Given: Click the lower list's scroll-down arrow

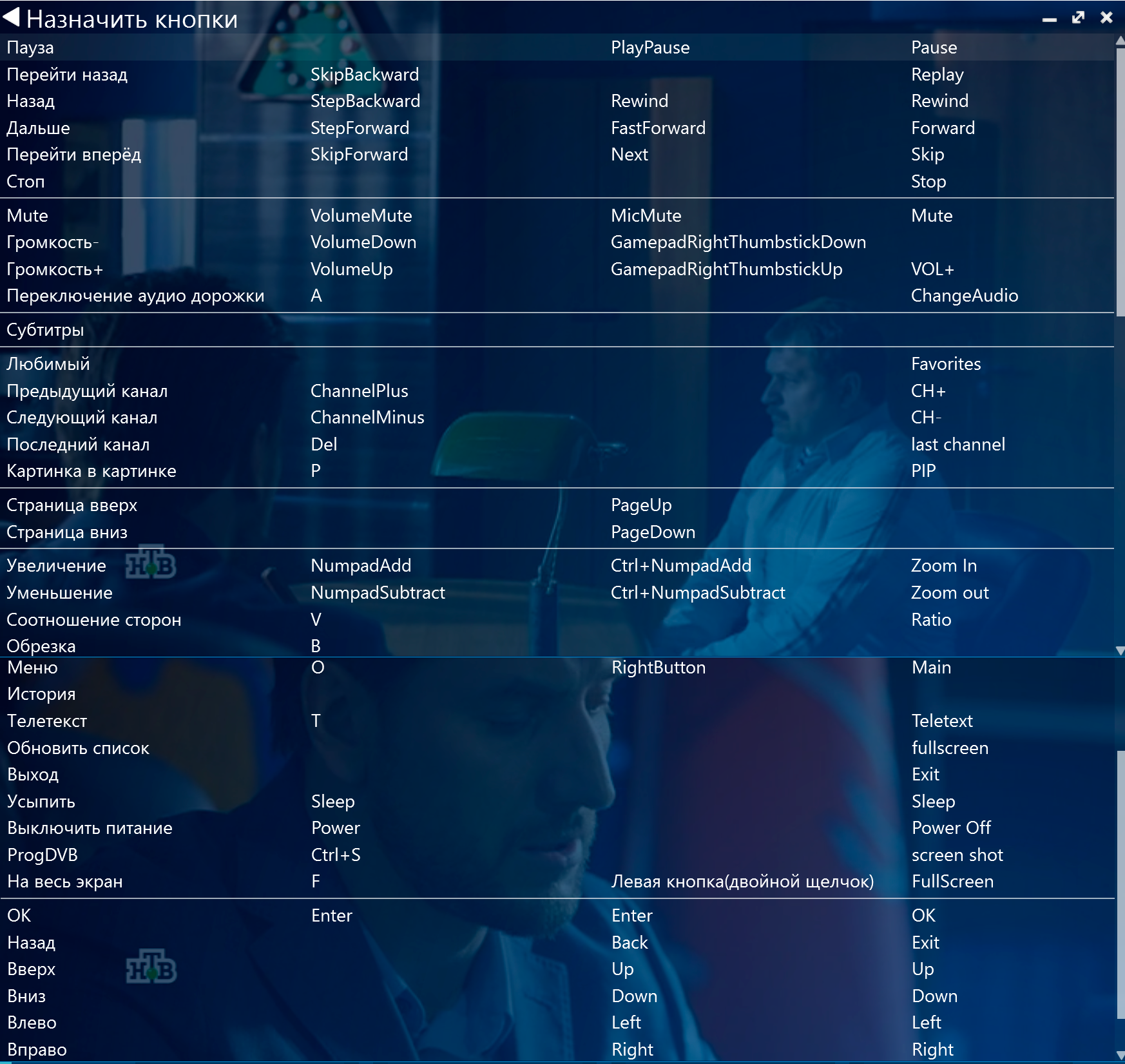Looking at the screenshot, I should pos(1120,1056).
